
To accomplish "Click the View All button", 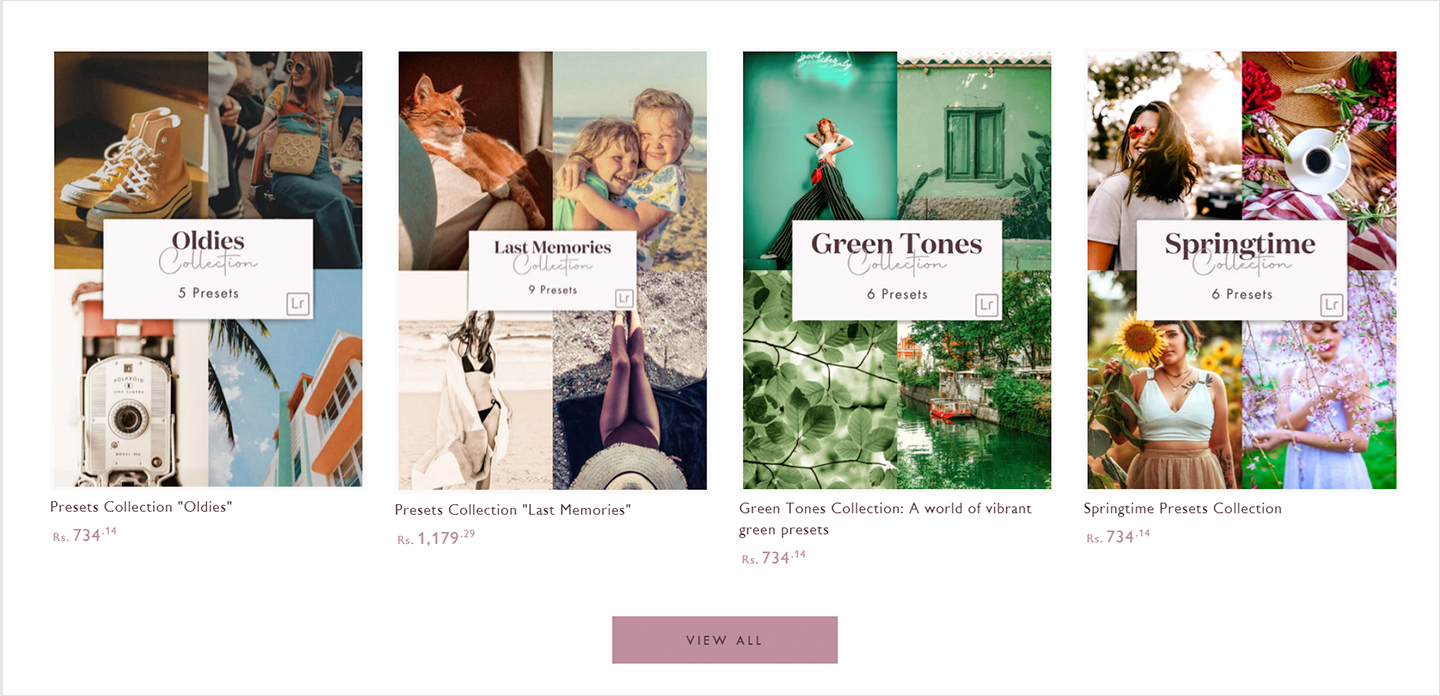I will [725, 640].
